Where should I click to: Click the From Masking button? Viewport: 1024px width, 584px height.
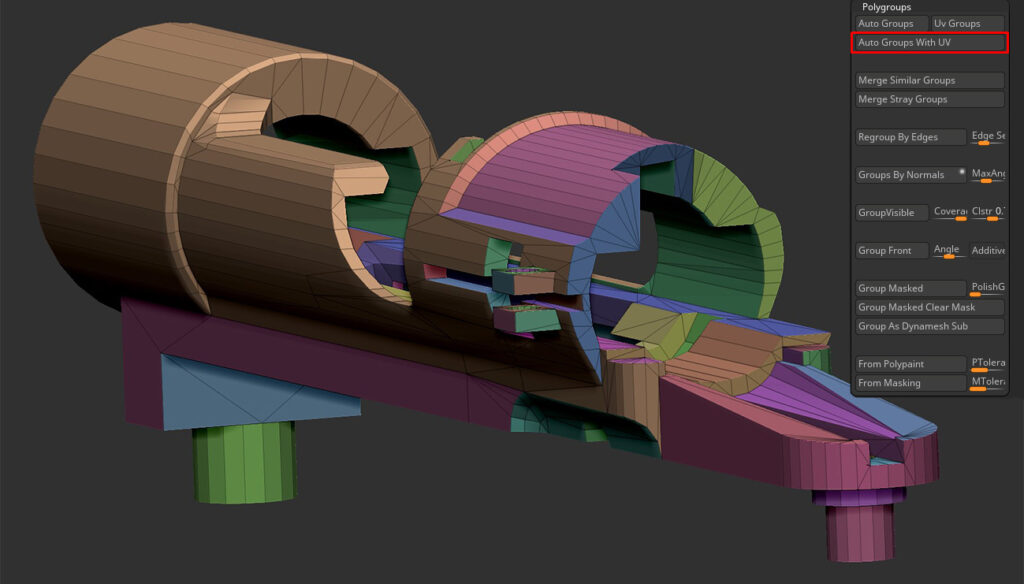tap(911, 383)
